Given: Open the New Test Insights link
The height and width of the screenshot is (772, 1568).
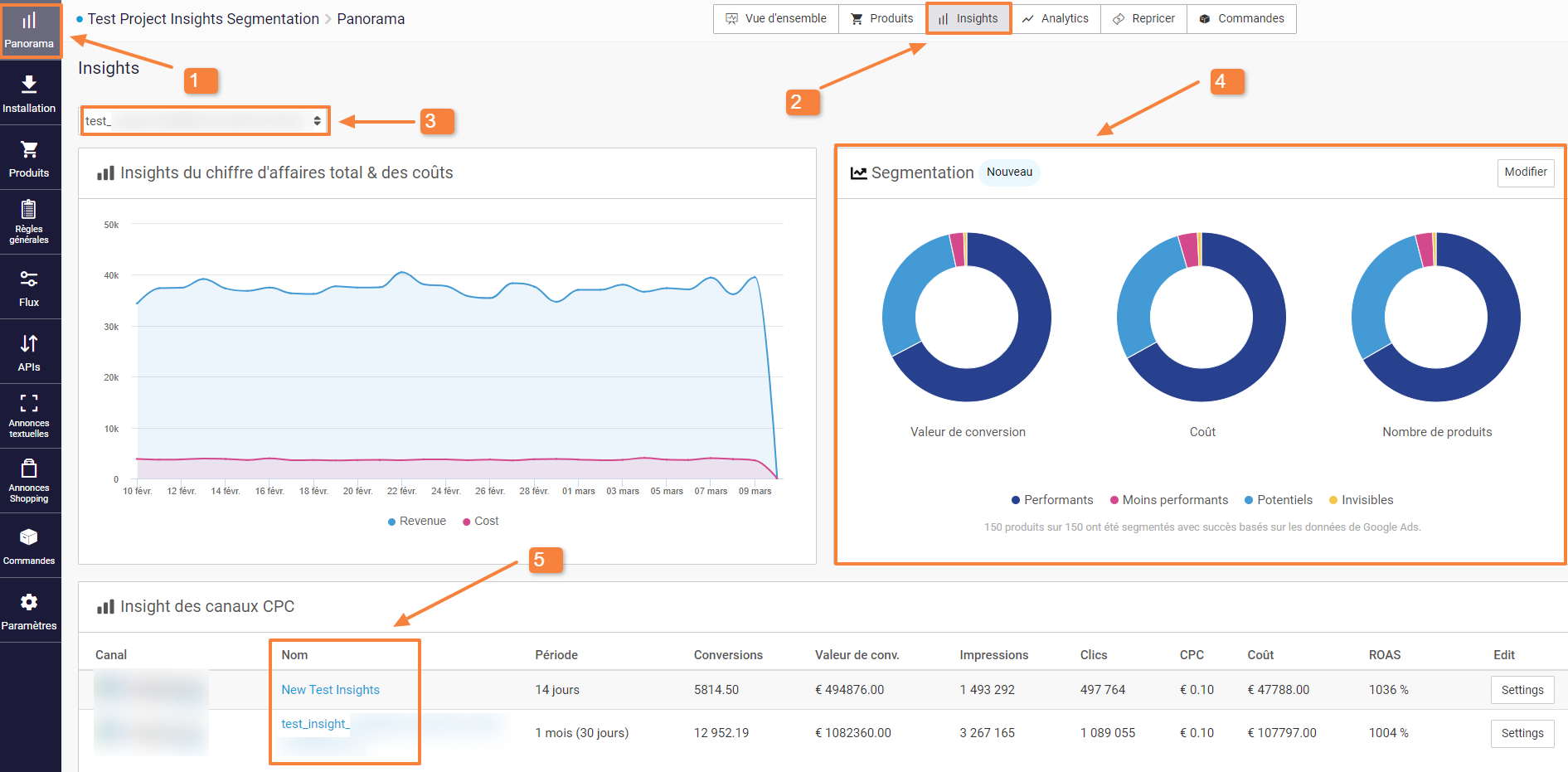Looking at the screenshot, I should (330, 690).
